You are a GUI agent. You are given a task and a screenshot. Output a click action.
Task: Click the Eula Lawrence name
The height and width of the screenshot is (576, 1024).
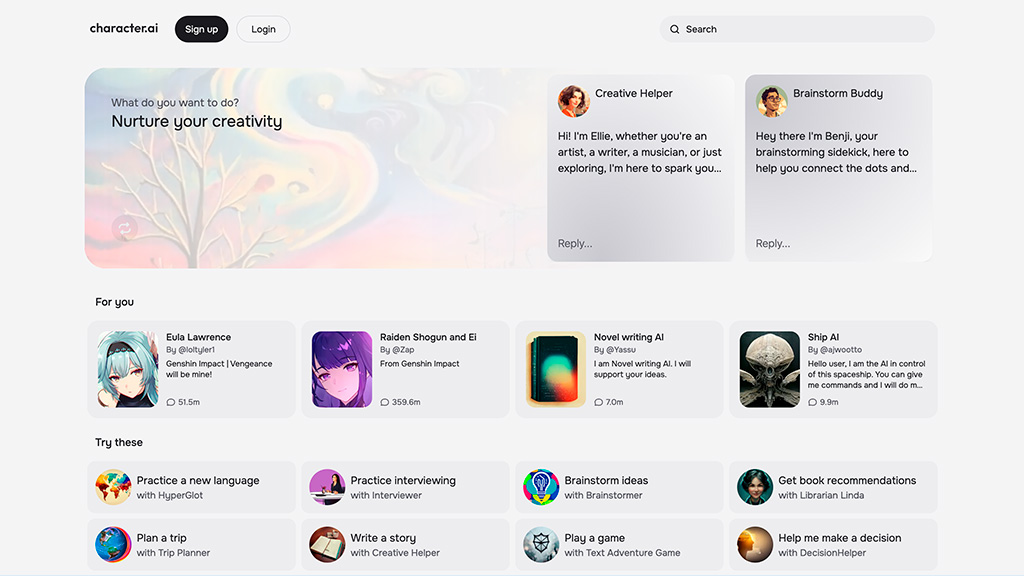click(x=199, y=337)
